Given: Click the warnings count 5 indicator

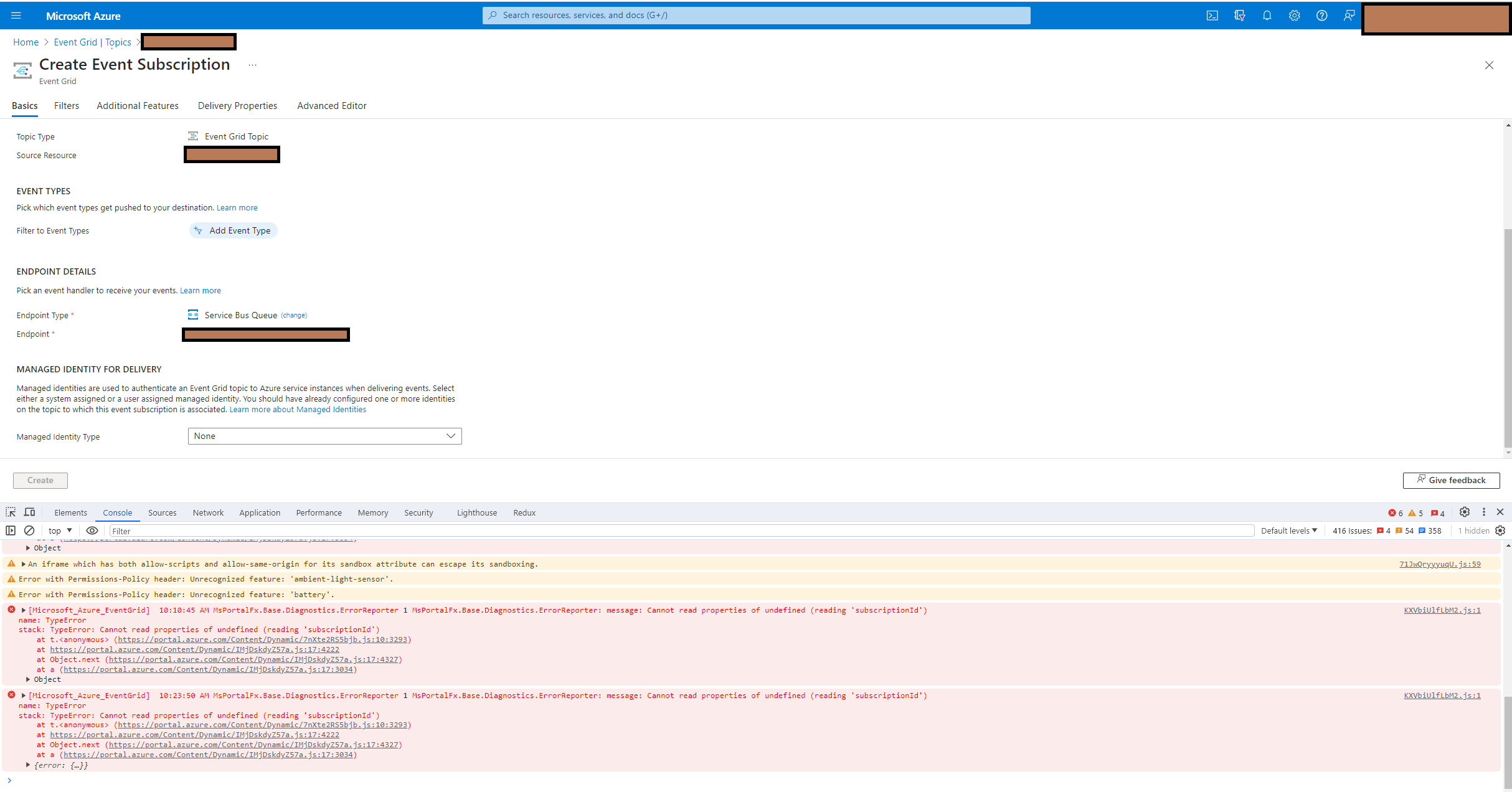Looking at the screenshot, I should pos(1415,513).
